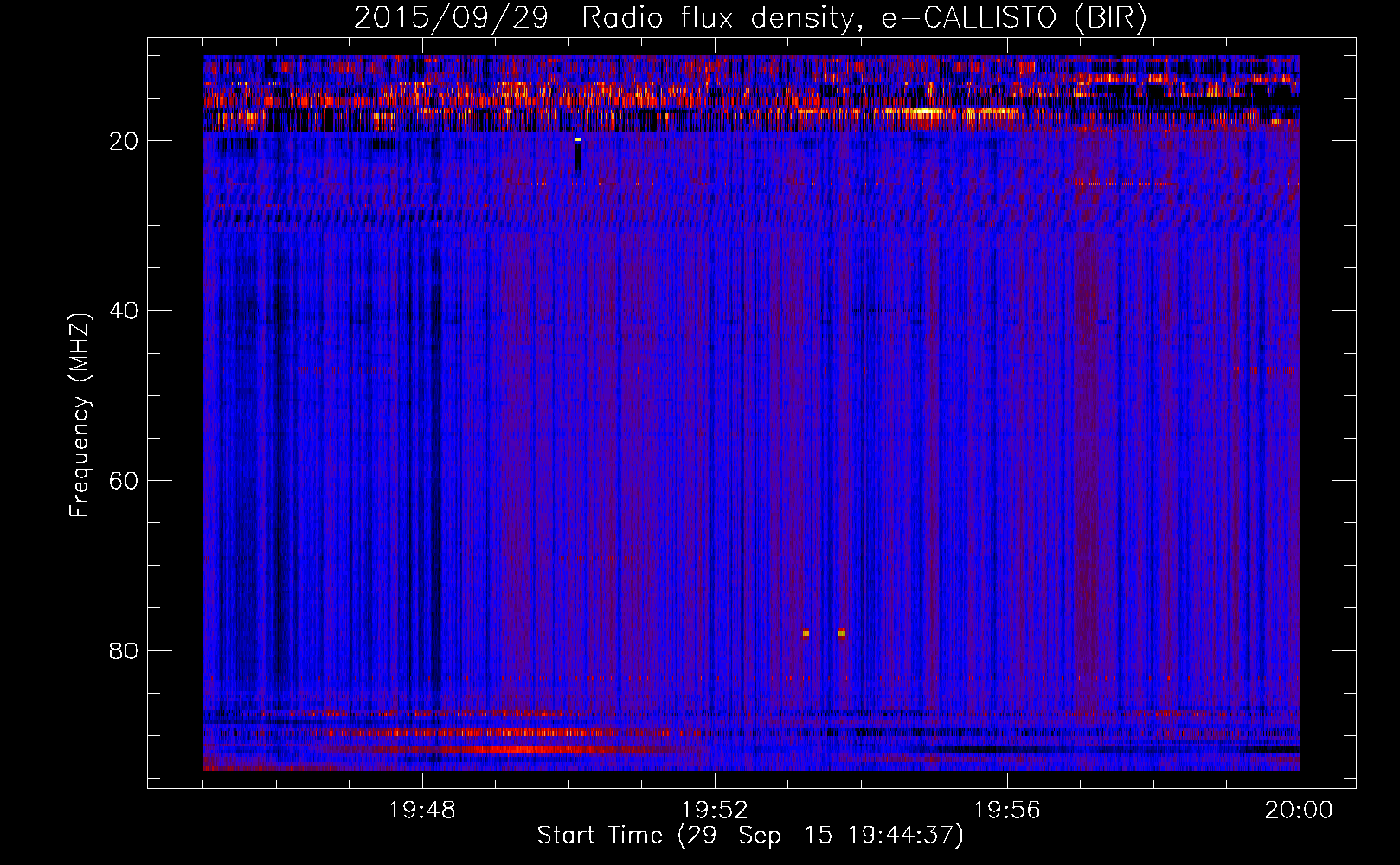Click the '40' frequency tick label
This screenshot has width=1400, height=865.
tap(125, 311)
